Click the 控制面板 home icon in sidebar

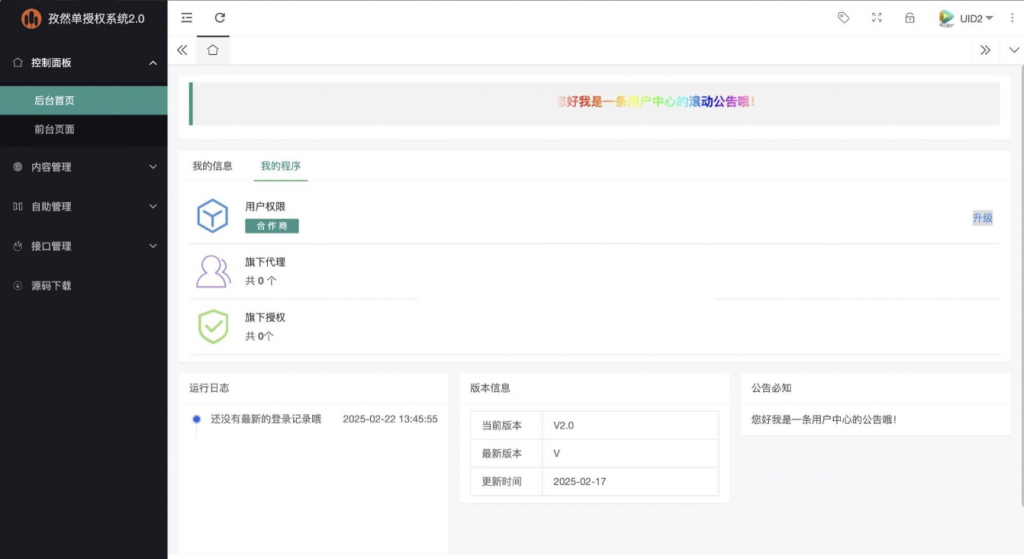pos(18,63)
